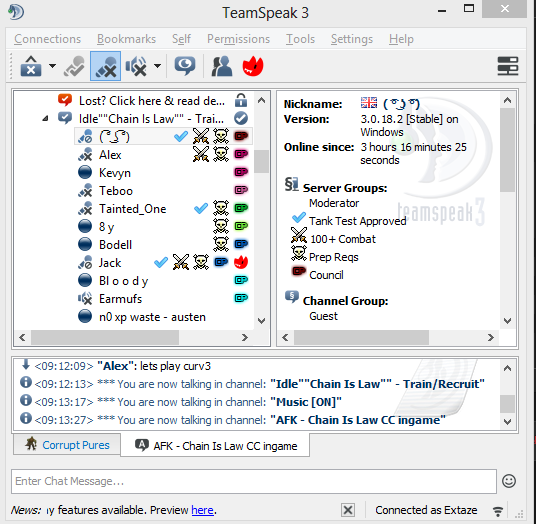Close the news ticker with the X button
536x524 pixels.
(x=348, y=510)
